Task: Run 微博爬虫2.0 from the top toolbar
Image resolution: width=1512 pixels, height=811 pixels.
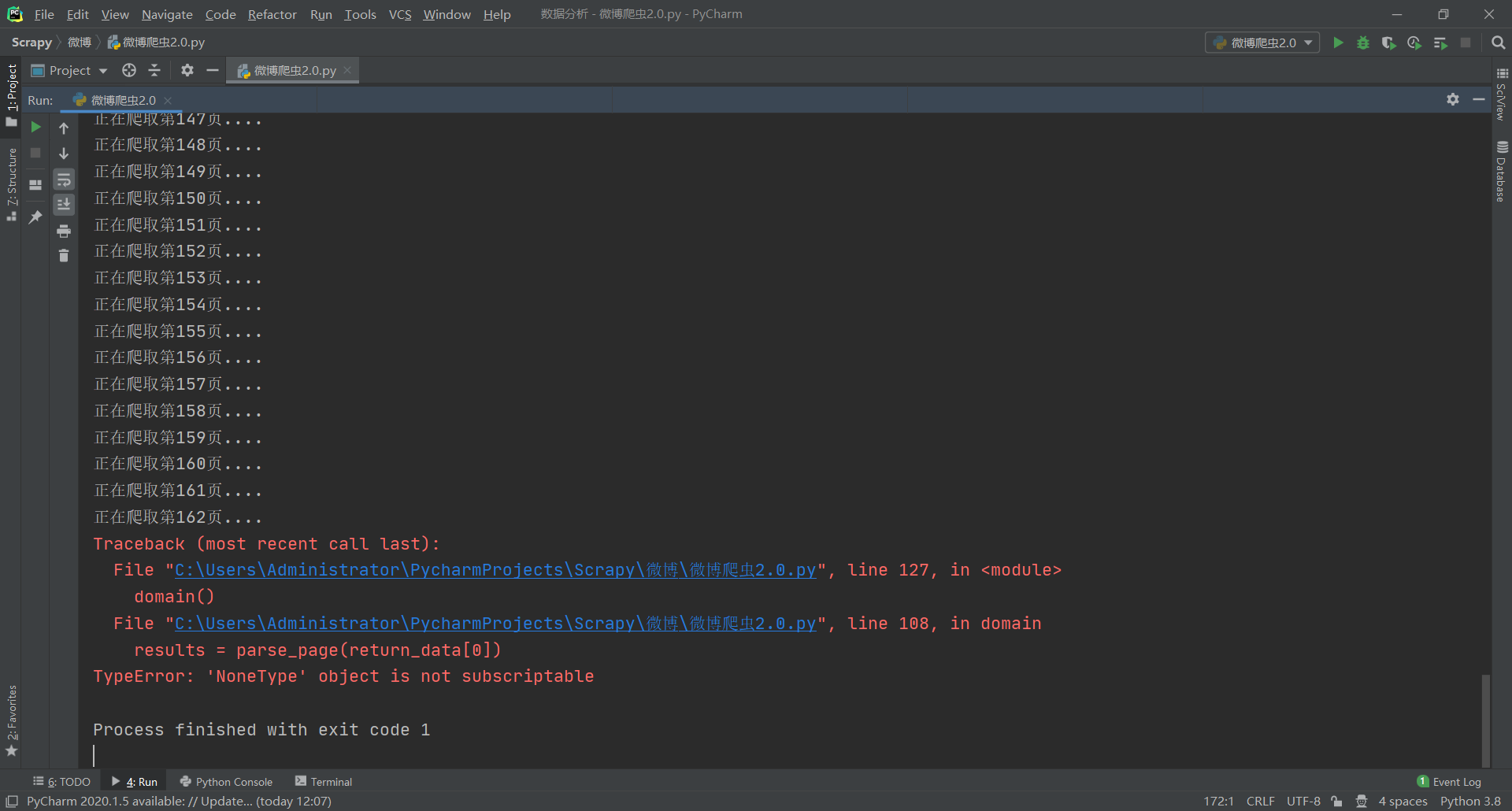Action: pos(1338,43)
